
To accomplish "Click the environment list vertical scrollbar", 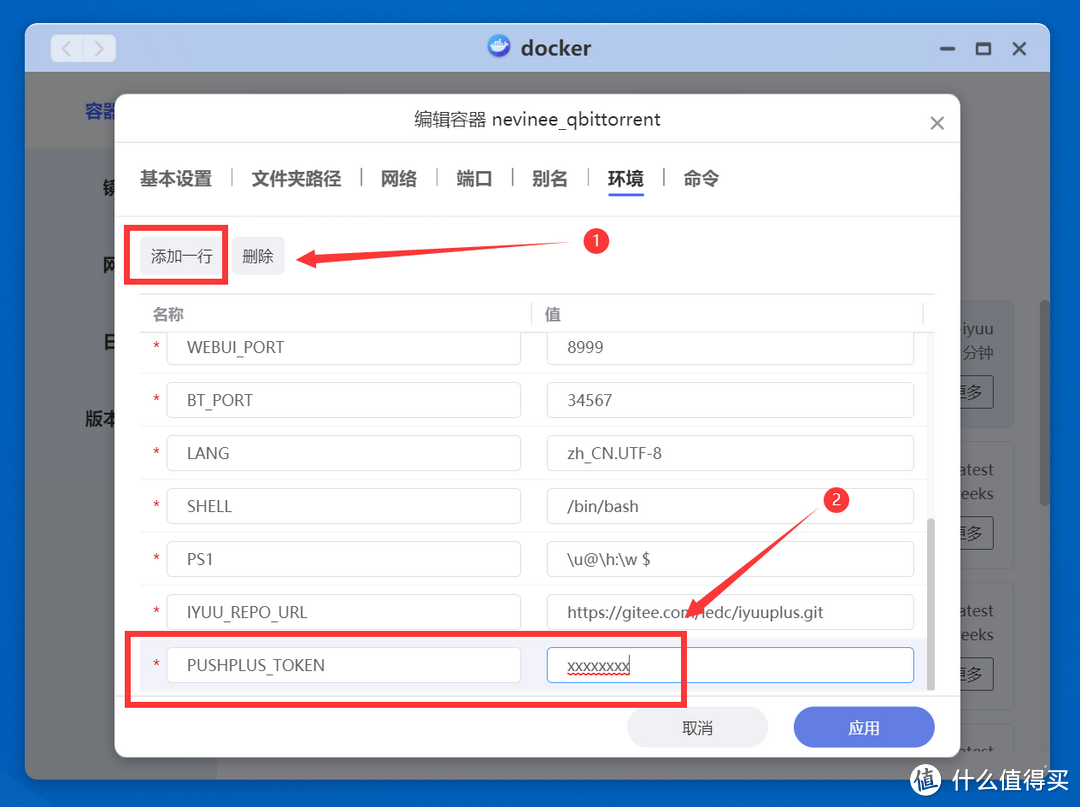I will pyautogui.click(x=931, y=603).
